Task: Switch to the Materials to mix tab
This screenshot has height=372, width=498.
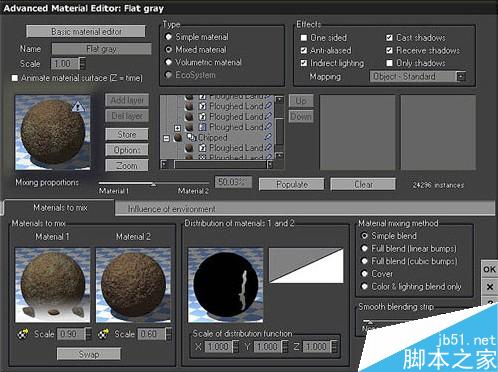Action: click(x=60, y=208)
